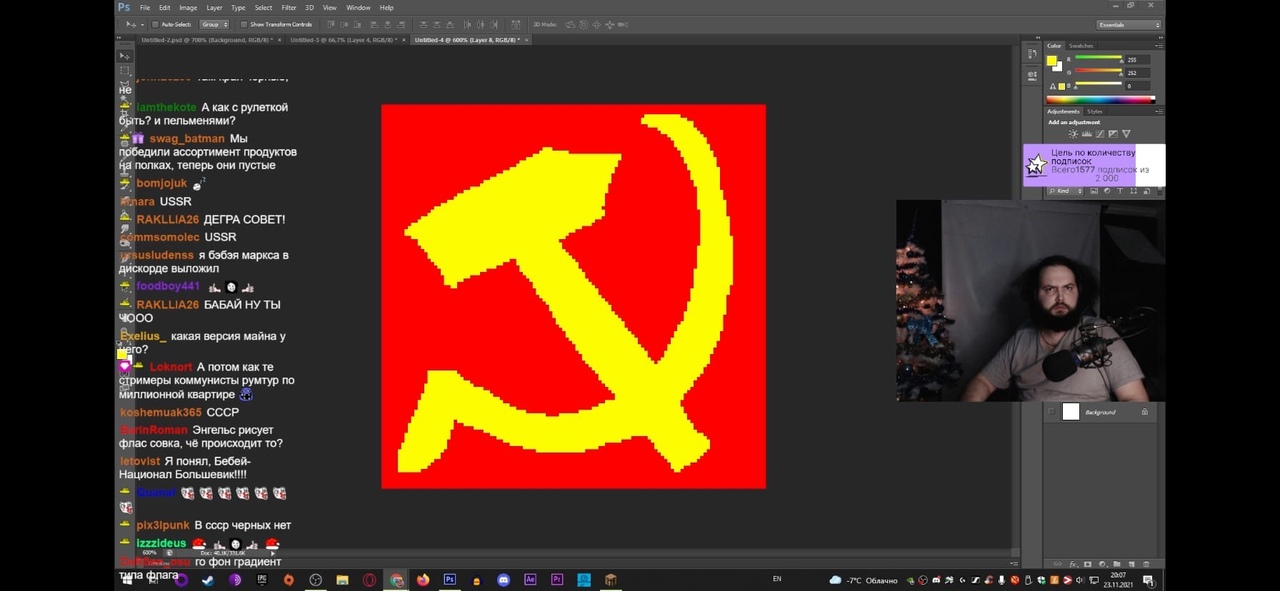The height and width of the screenshot is (591, 1280).
Task: Filter layers by type layer icon
Action: click(1120, 190)
